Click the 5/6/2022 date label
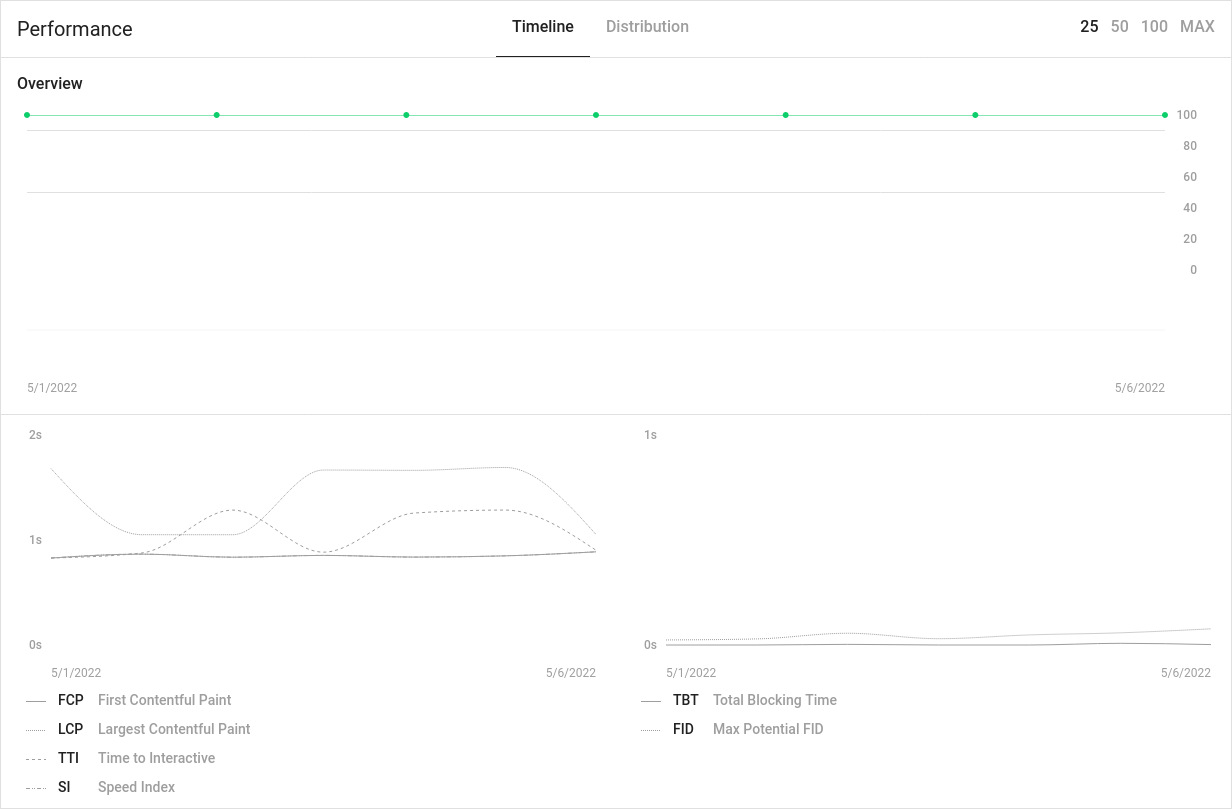Viewport: 1232px width, 809px height. tap(1139, 388)
